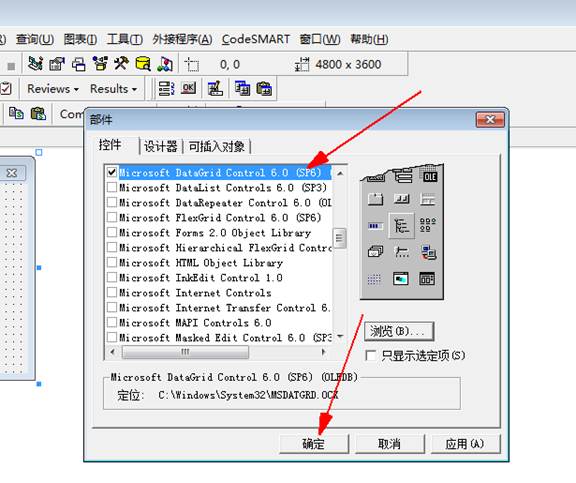Enable the 只显示选定项 checkbox

(x=371, y=356)
